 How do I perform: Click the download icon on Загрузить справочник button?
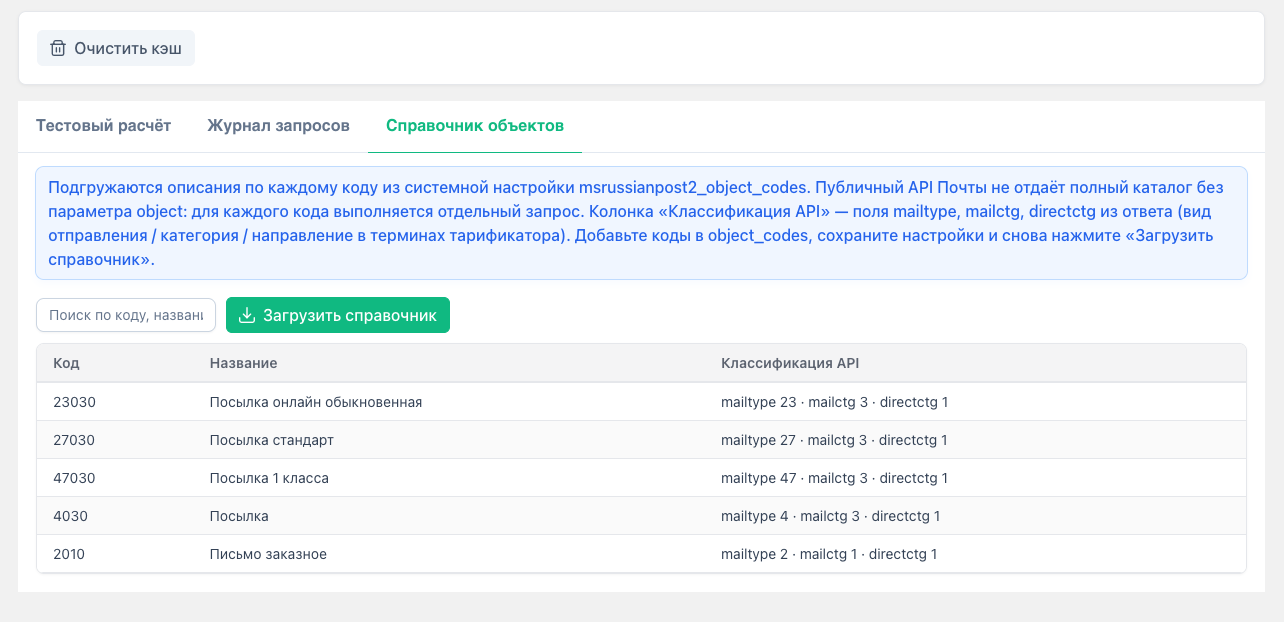246,314
